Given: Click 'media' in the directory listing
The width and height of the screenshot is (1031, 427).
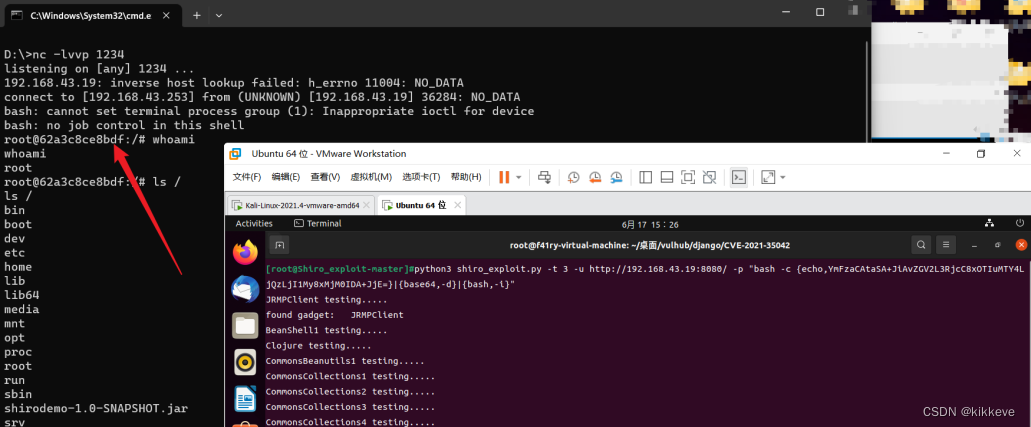Looking at the screenshot, I should point(22,309).
